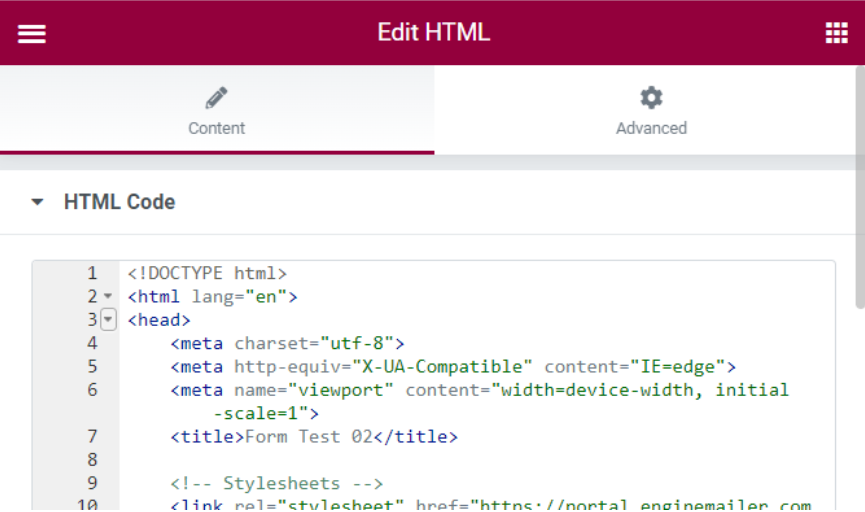The image size is (865, 512).
Task: Open the hamburger menu
Action: click(x=32, y=33)
